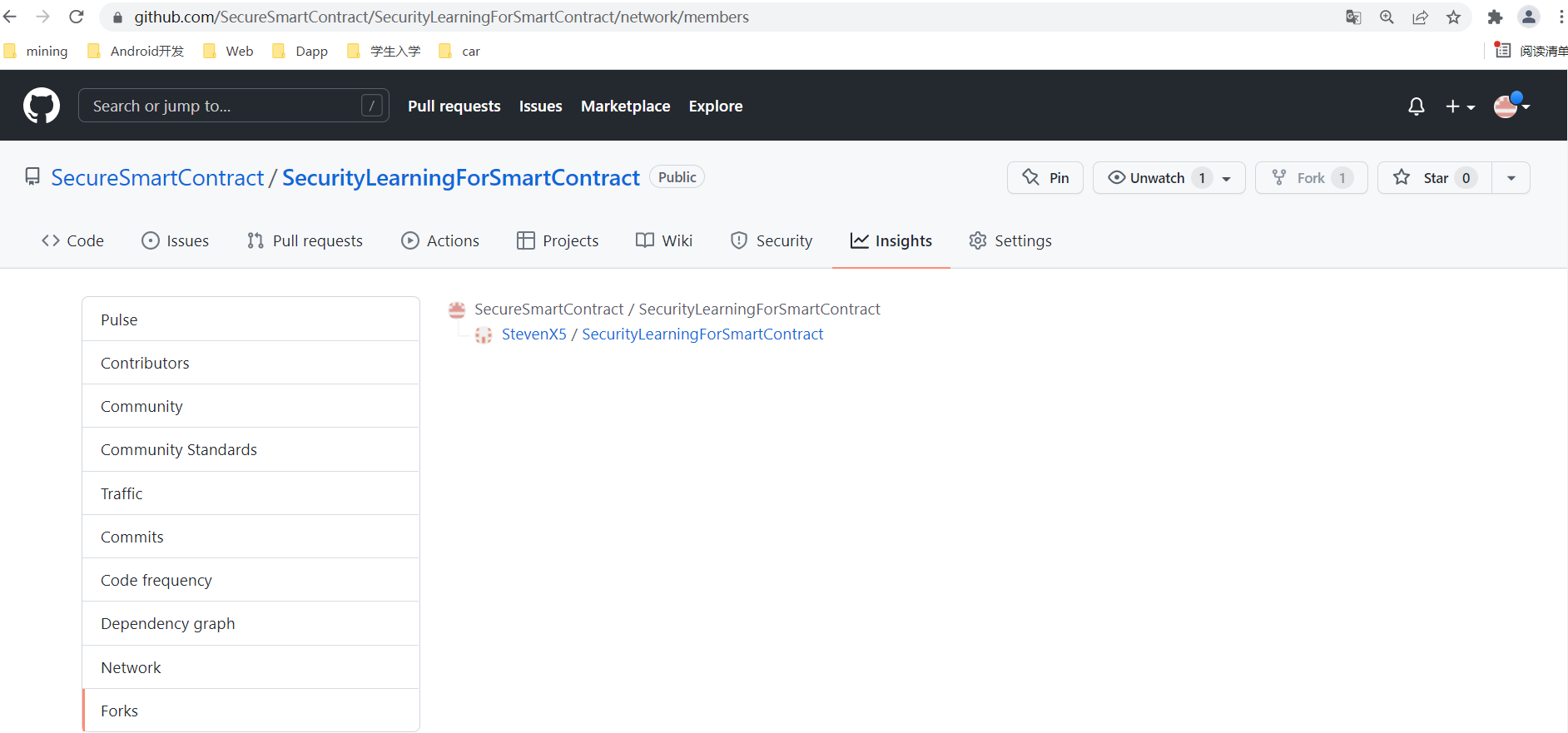Reload the page

[x=77, y=17]
